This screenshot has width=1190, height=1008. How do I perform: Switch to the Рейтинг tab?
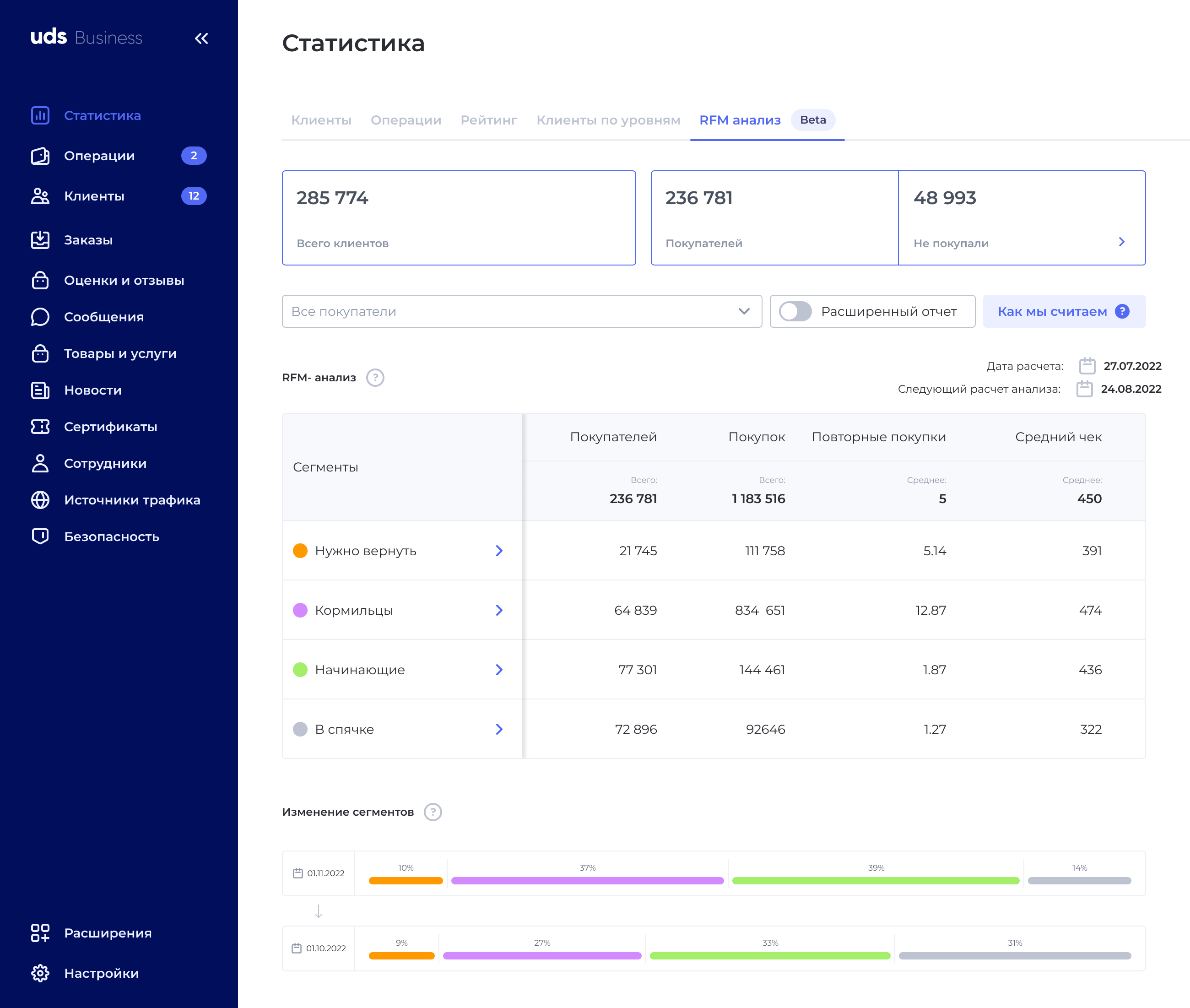tap(488, 120)
